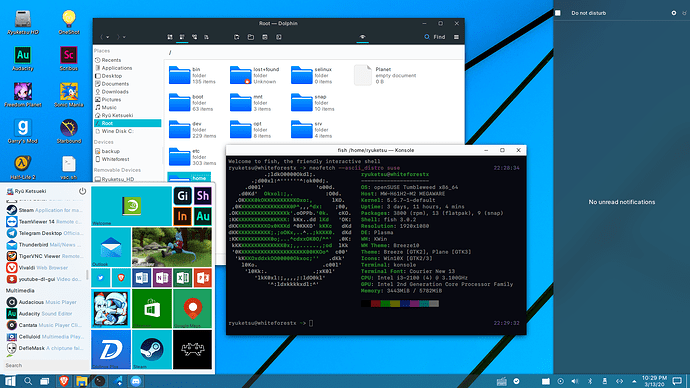Open the etc folder in Dolphin
This screenshot has height=388, width=690.
(192, 157)
